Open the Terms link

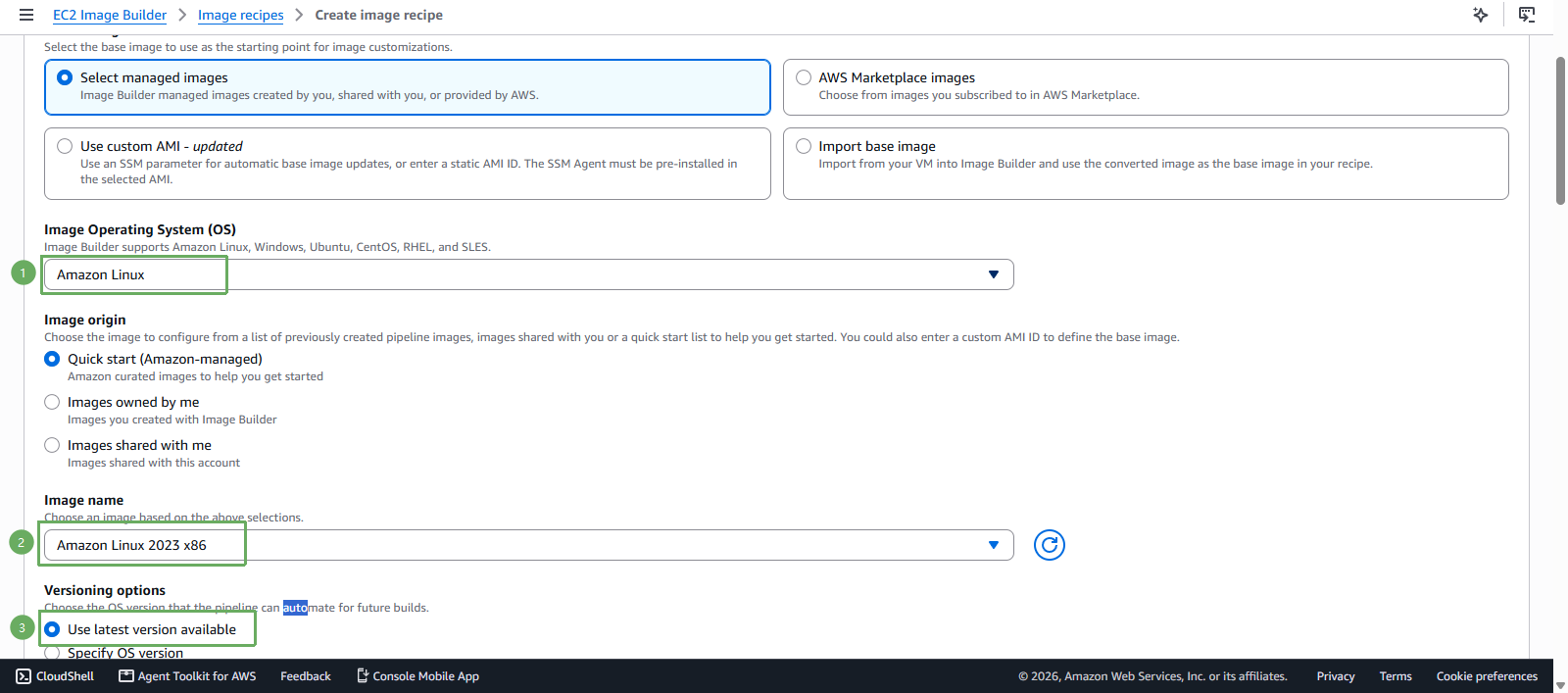point(1396,676)
